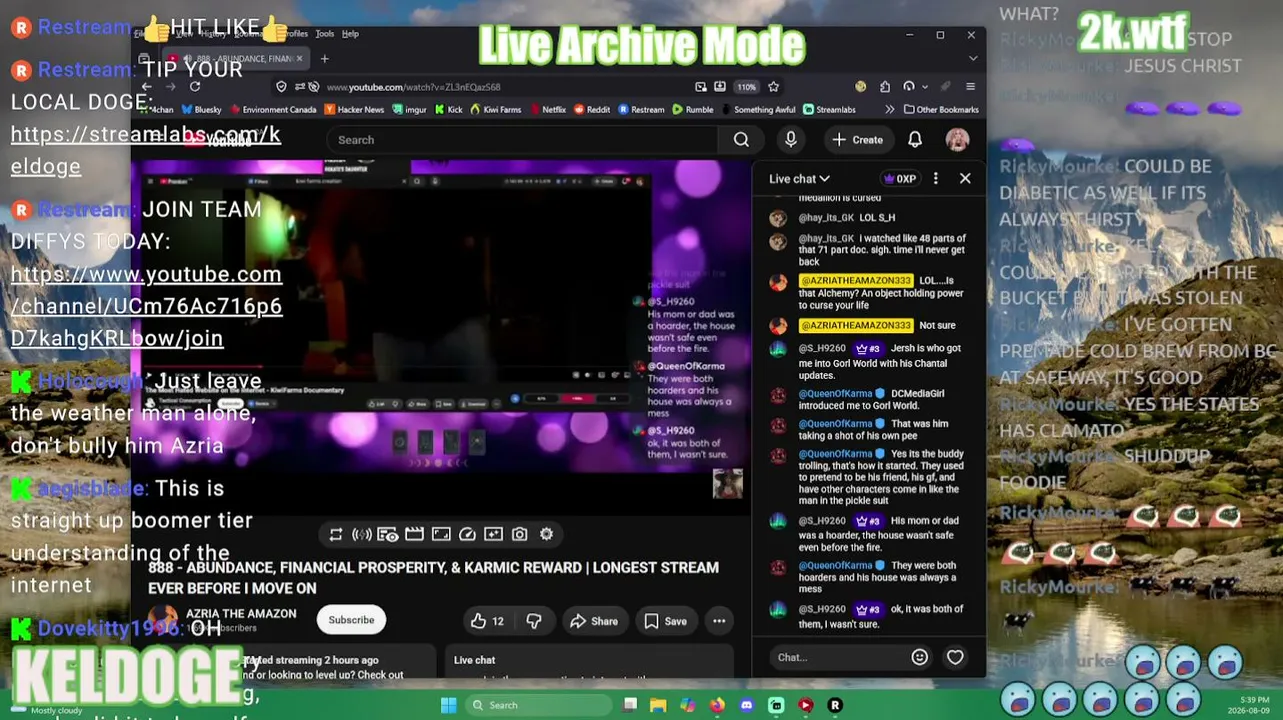The image size is (1283, 720).
Task: Open File Explorer from the taskbar
Action: [x=658, y=705]
